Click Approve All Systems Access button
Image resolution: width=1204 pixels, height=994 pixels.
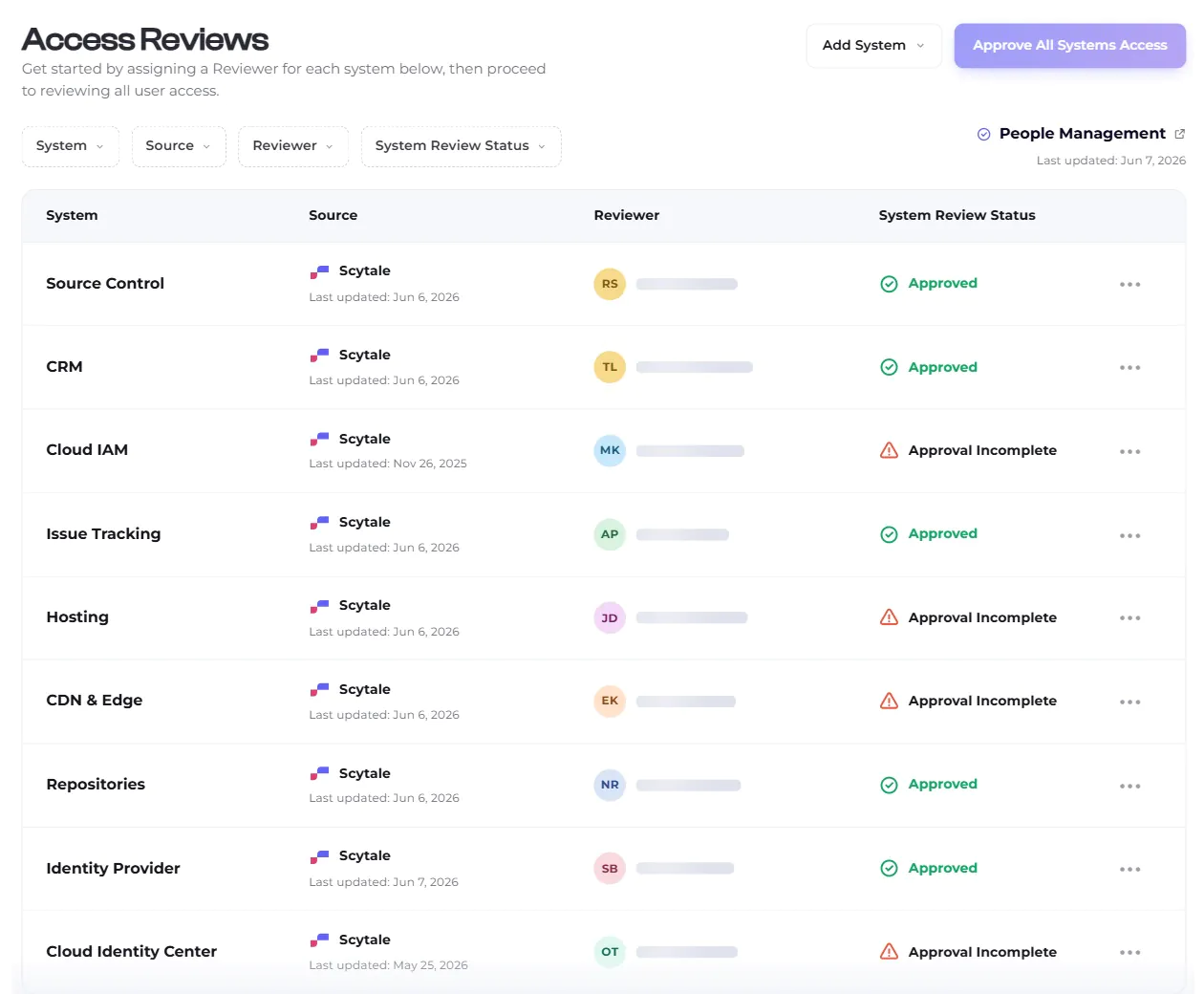pyautogui.click(x=1069, y=45)
